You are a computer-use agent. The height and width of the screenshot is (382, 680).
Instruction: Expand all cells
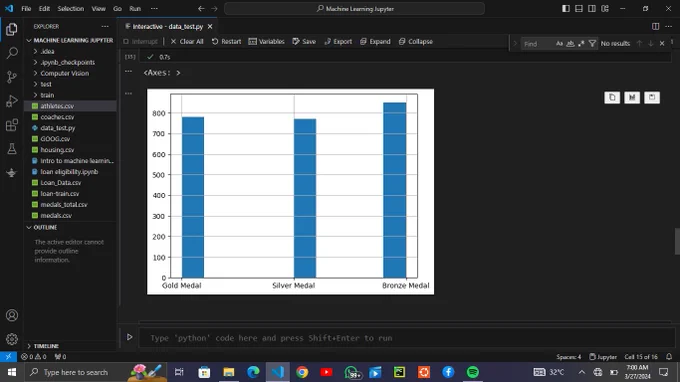(x=375, y=42)
